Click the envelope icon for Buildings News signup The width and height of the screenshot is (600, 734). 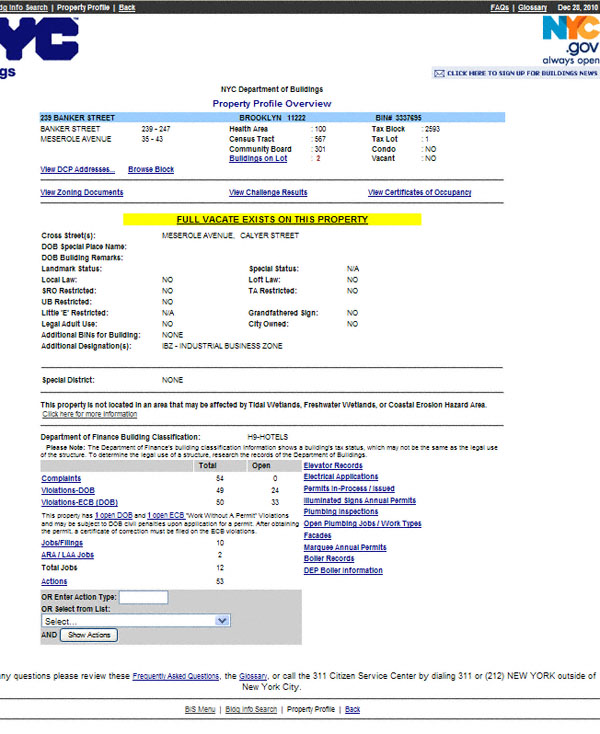(439, 73)
